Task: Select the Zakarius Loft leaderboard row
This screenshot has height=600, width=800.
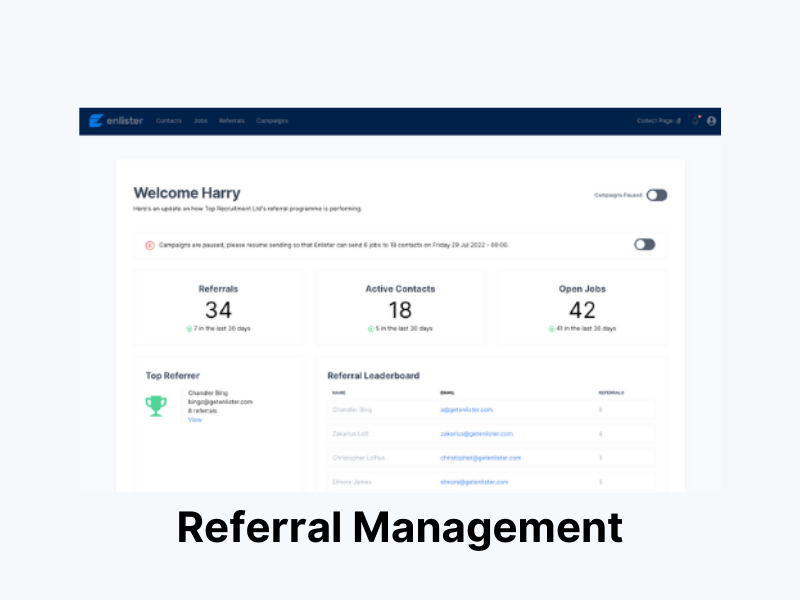Action: pos(490,434)
